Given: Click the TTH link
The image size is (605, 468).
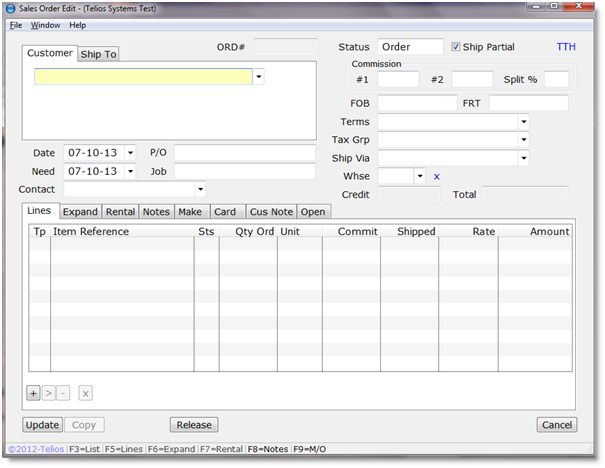Looking at the screenshot, I should (x=566, y=47).
